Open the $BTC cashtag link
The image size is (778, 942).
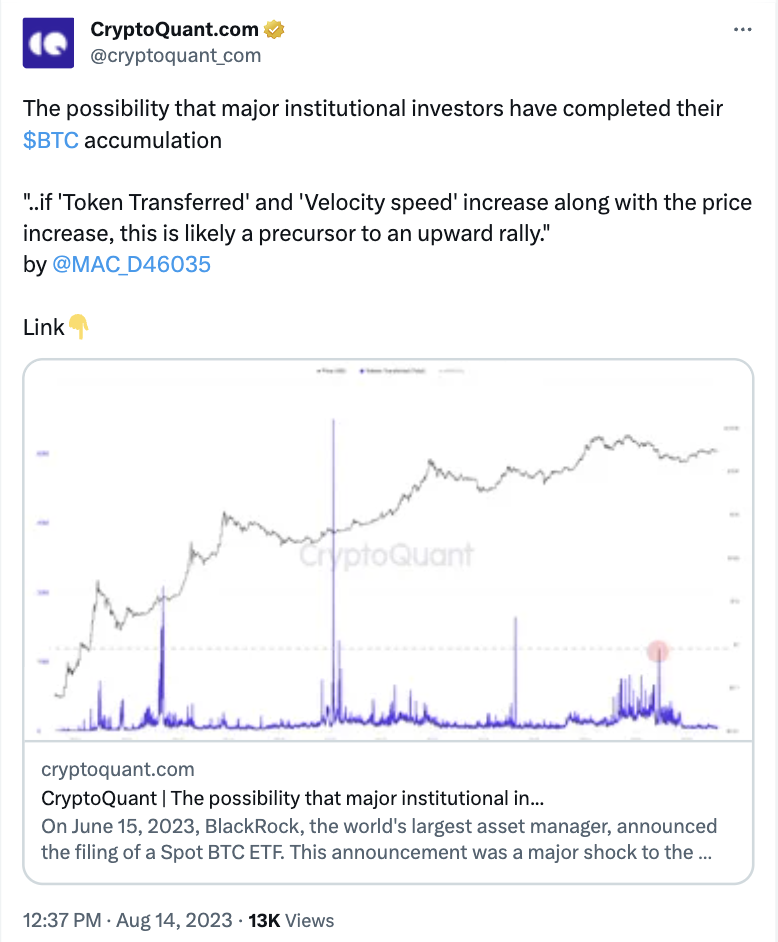[x=49, y=140]
